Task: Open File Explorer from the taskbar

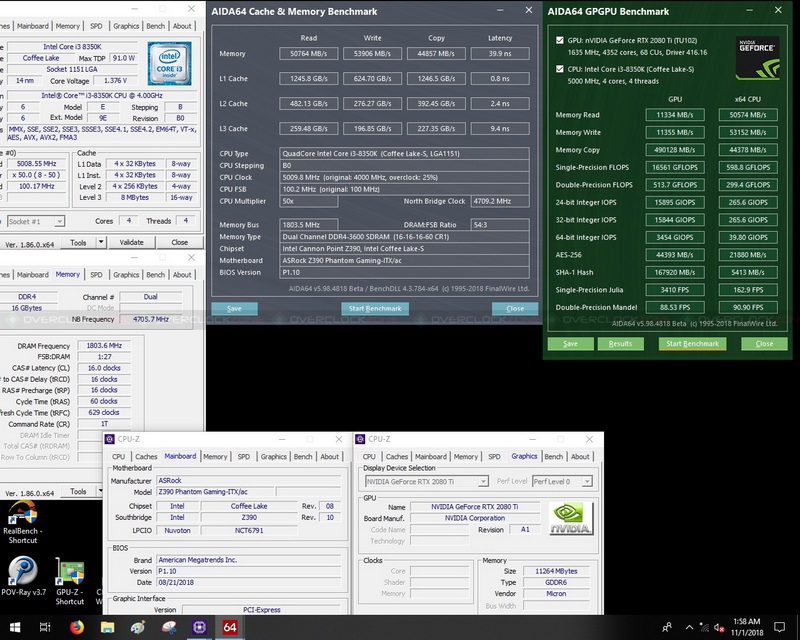Action: tap(107, 627)
